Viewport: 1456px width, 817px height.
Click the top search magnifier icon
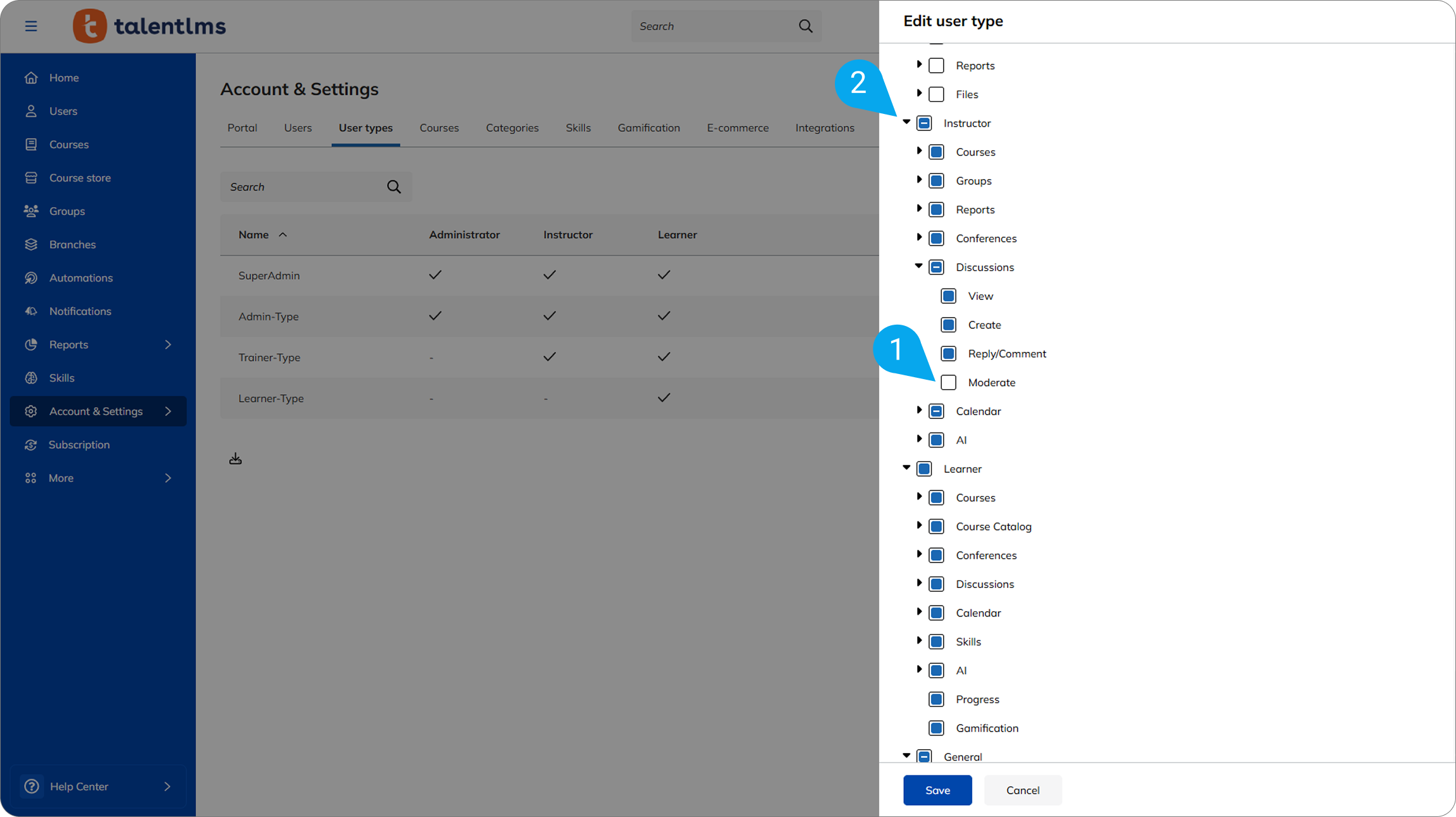[805, 26]
